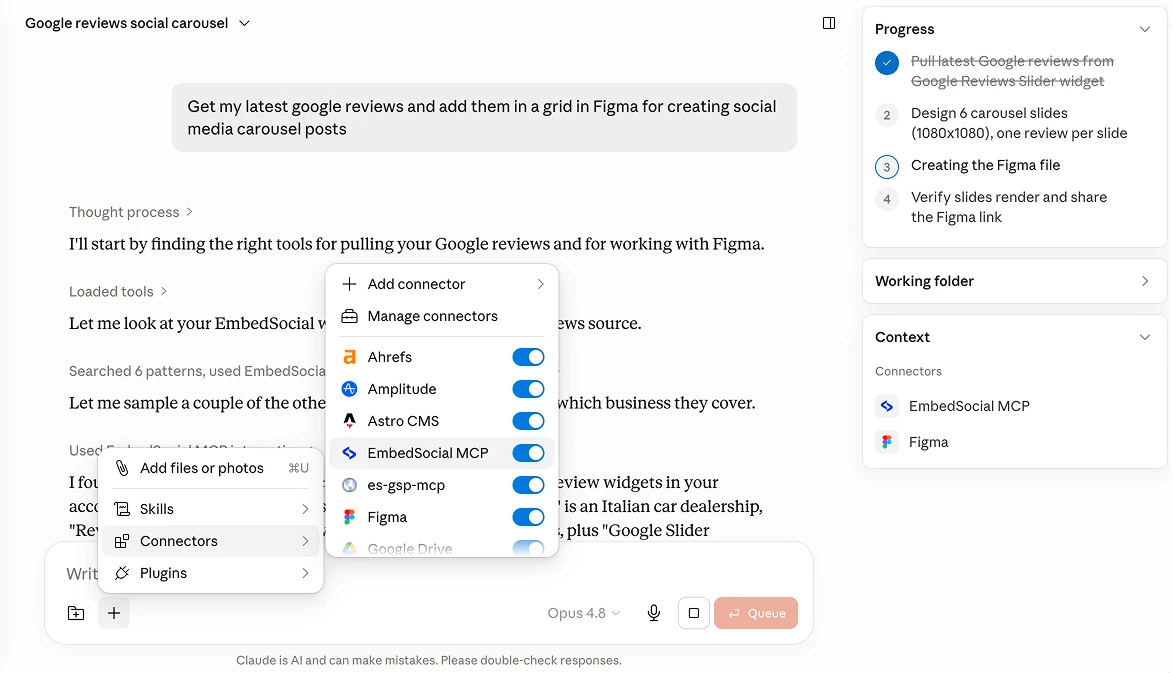Screen dimensions: 1173x673
Task: Collapse the Progress panel
Action: [1145, 29]
